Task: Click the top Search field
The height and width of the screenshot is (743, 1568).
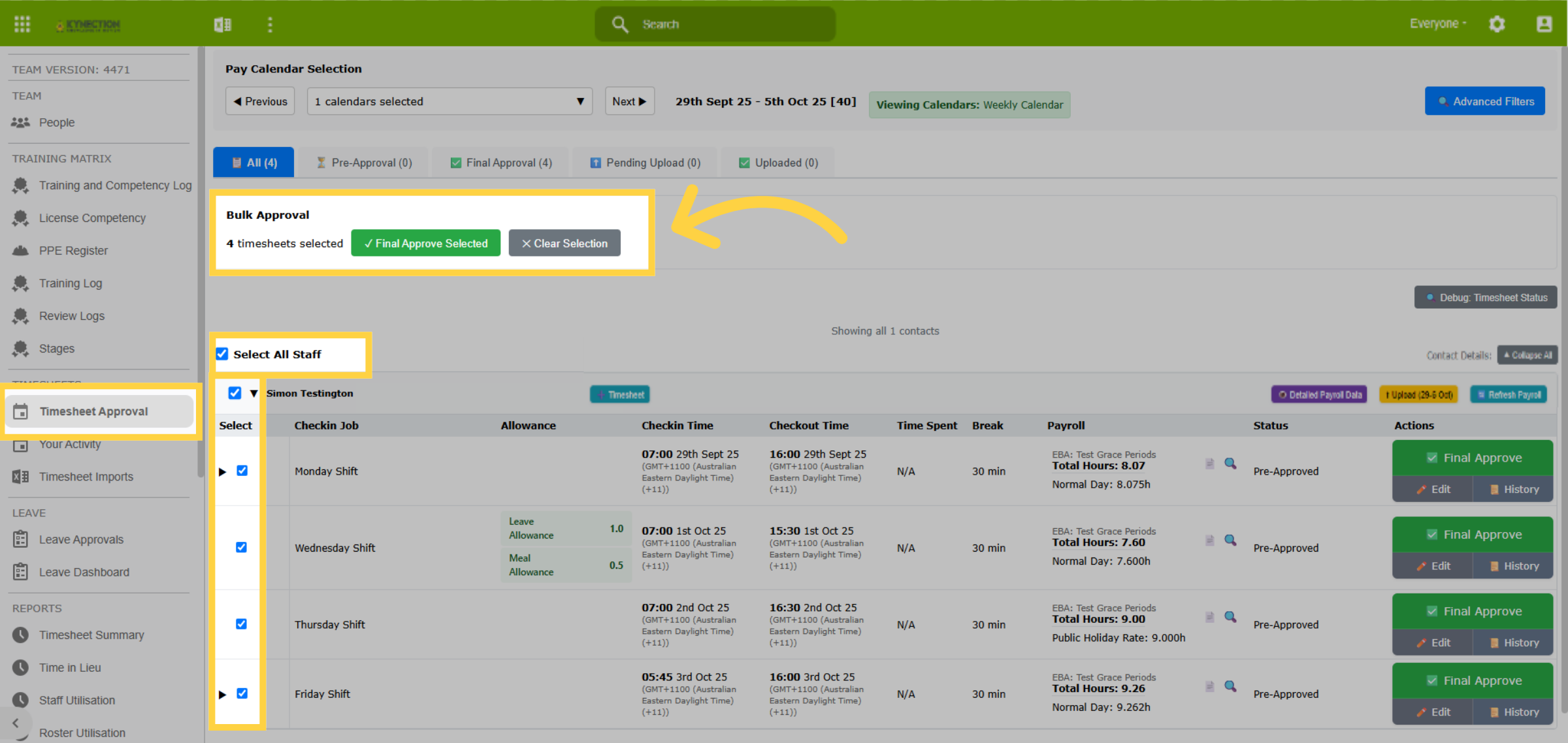Action: [x=715, y=24]
